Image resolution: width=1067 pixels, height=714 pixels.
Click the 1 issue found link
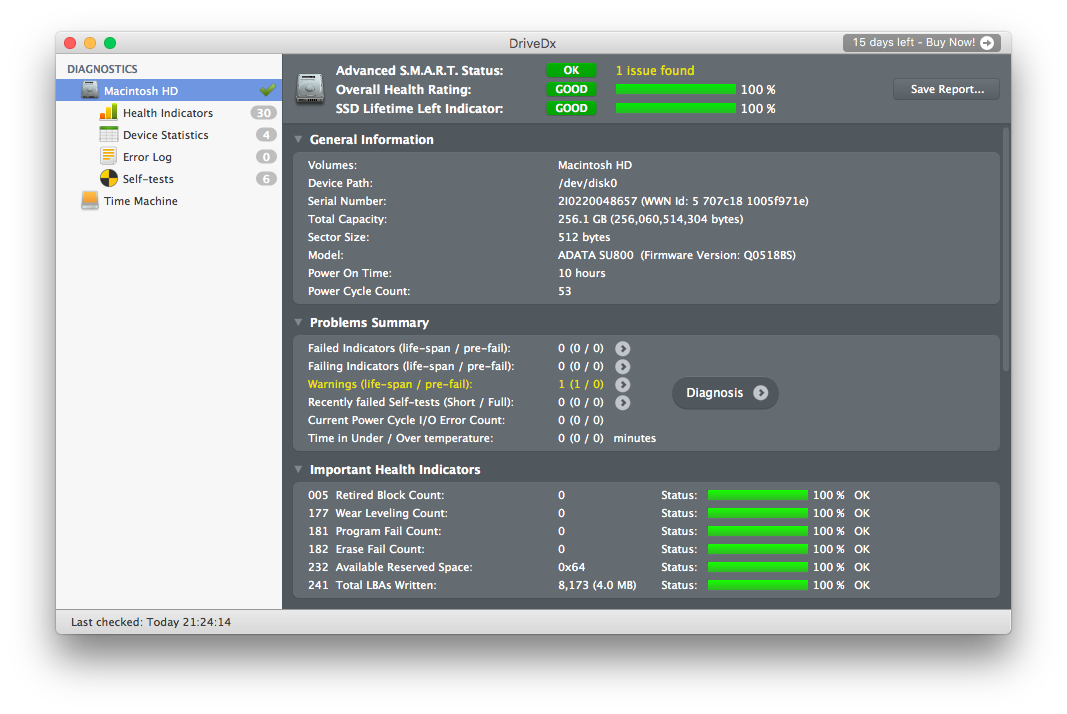(655, 70)
